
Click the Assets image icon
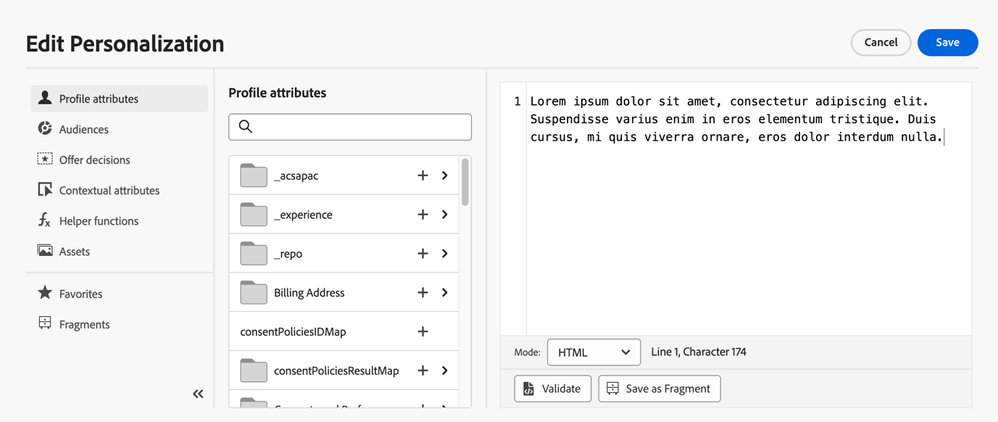click(x=44, y=251)
